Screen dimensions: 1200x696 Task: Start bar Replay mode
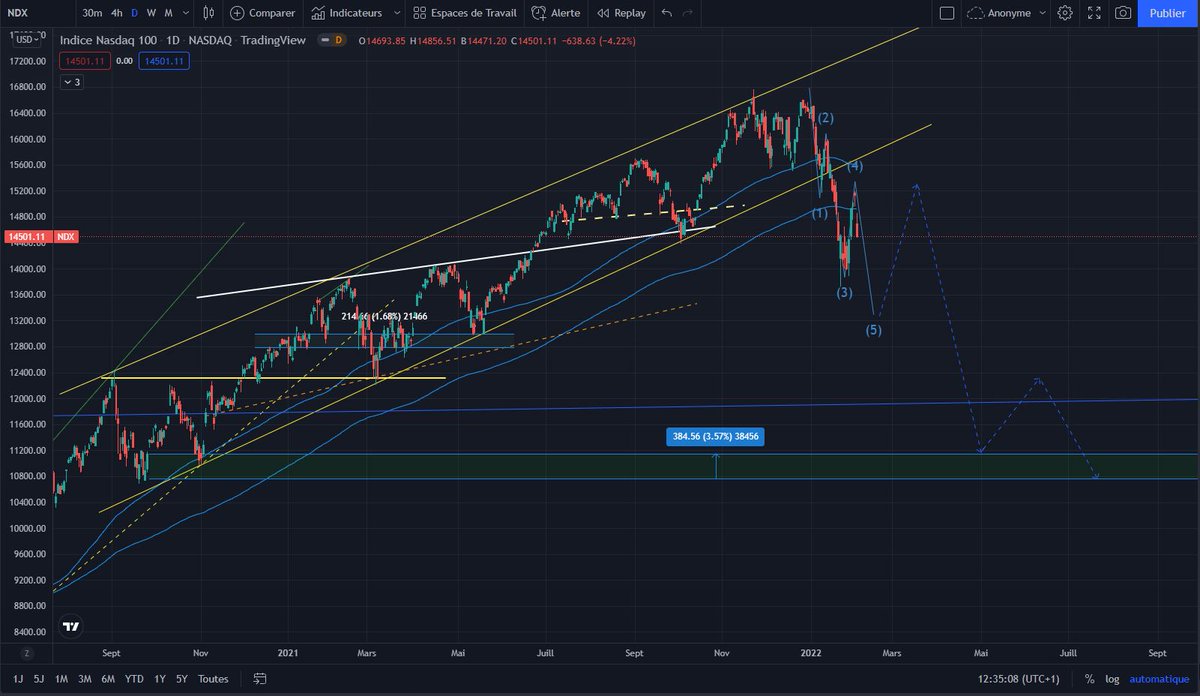tap(621, 13)
